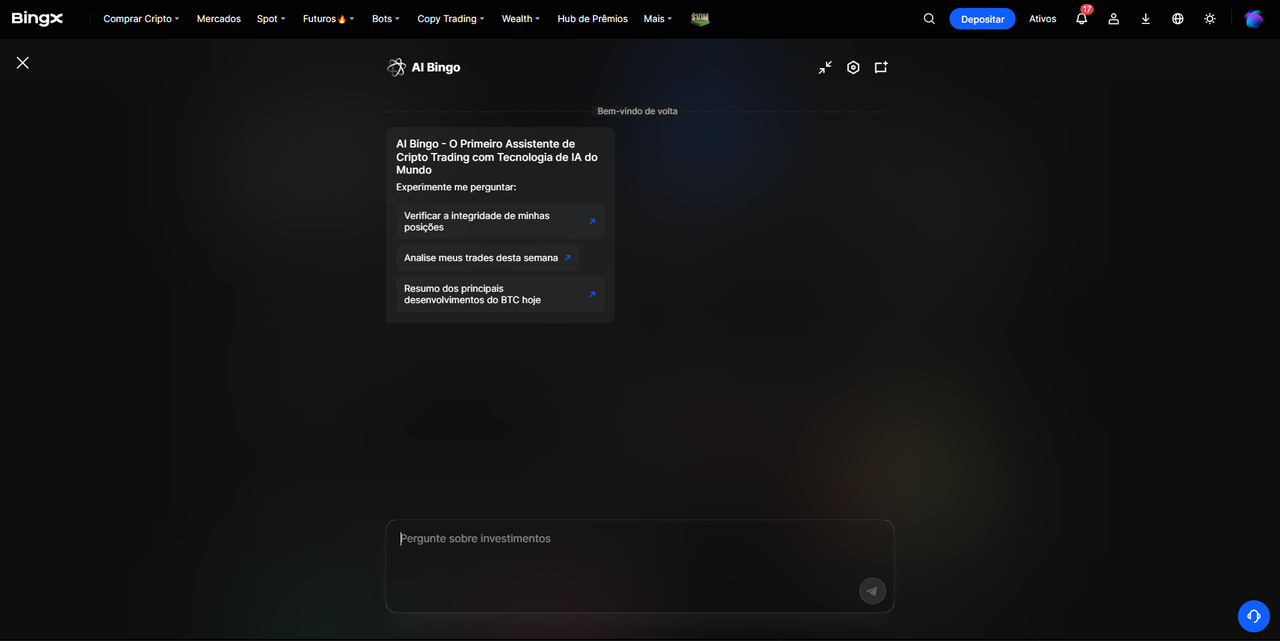Click the AI Bingo logo icon
The height and width of the screenshot is (641, 1280).
[x=396, y=67]
